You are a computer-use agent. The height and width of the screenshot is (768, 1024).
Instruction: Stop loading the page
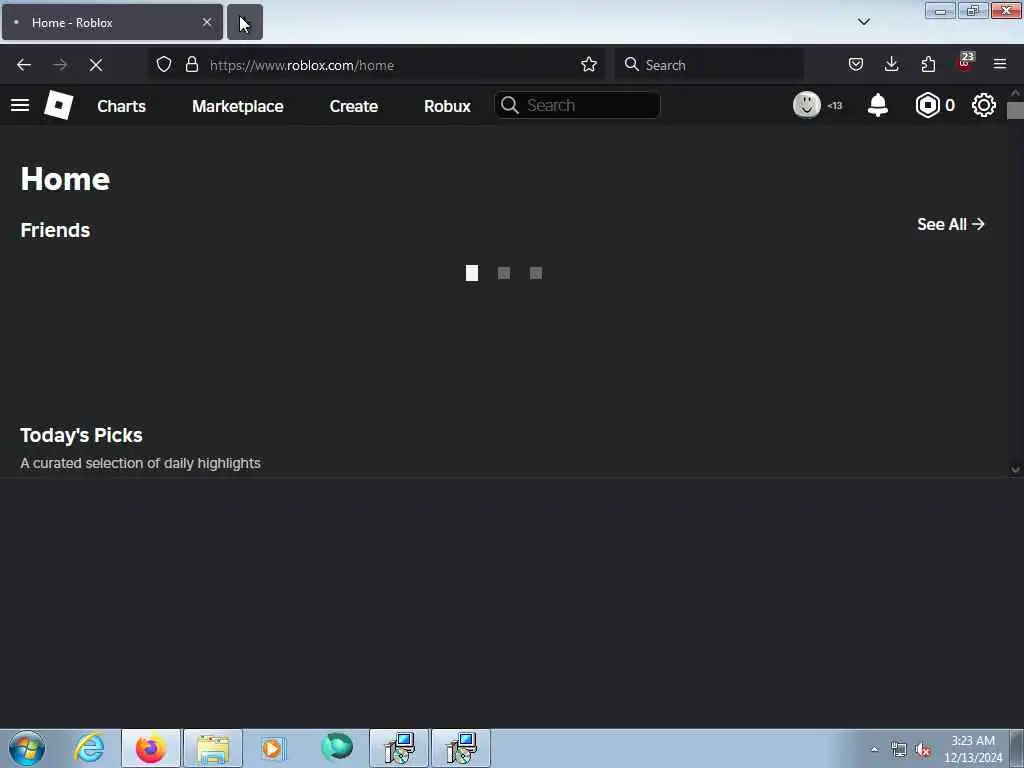[x=95, y=65]
